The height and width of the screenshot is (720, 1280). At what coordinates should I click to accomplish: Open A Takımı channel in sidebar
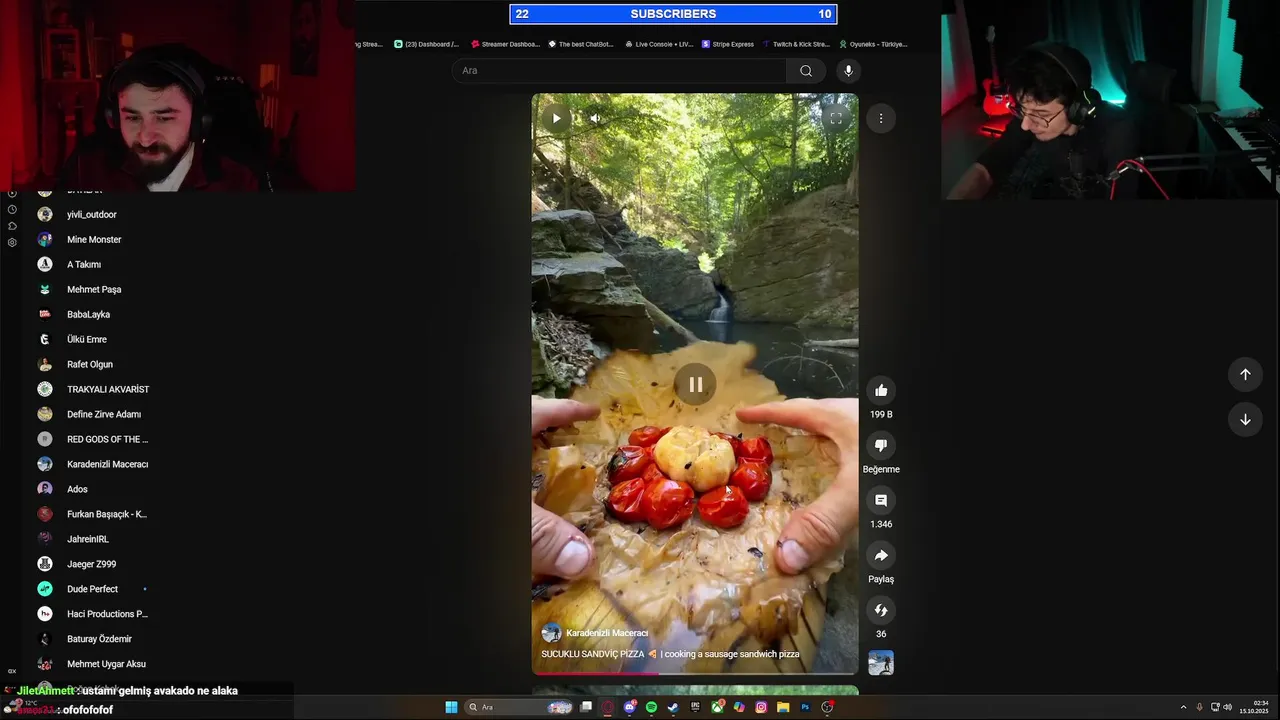click(x=84, y=265)
